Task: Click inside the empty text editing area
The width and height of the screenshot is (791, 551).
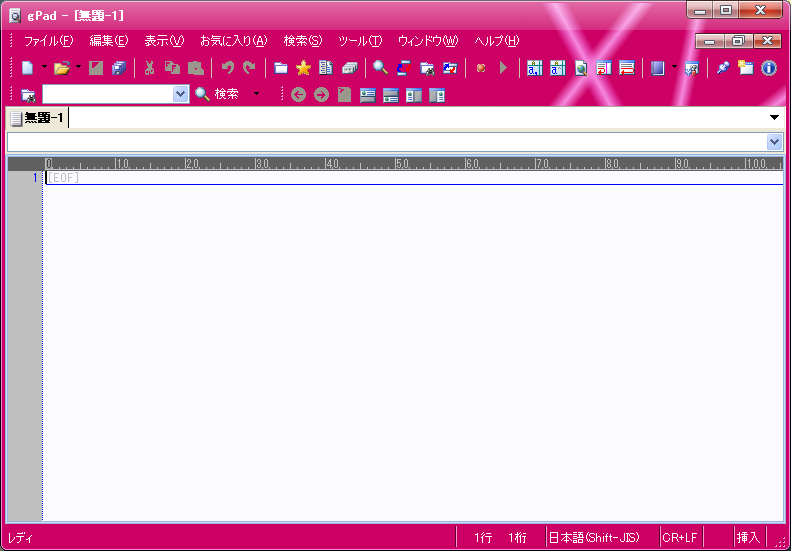Action: coord(400,350)
